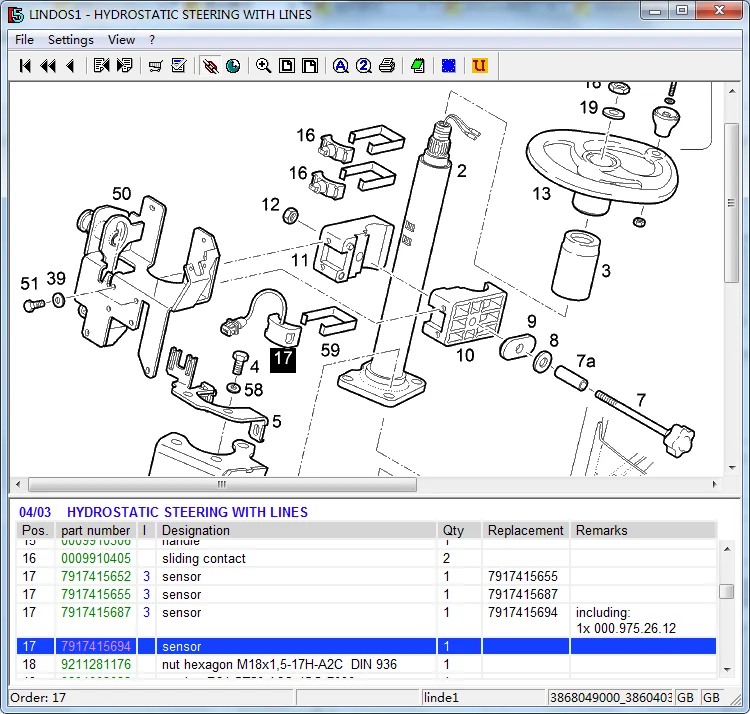Click the blue EU flag icon
Image resolution: width=750 pixels, height=714 pixels.
(x=449, y=66)
